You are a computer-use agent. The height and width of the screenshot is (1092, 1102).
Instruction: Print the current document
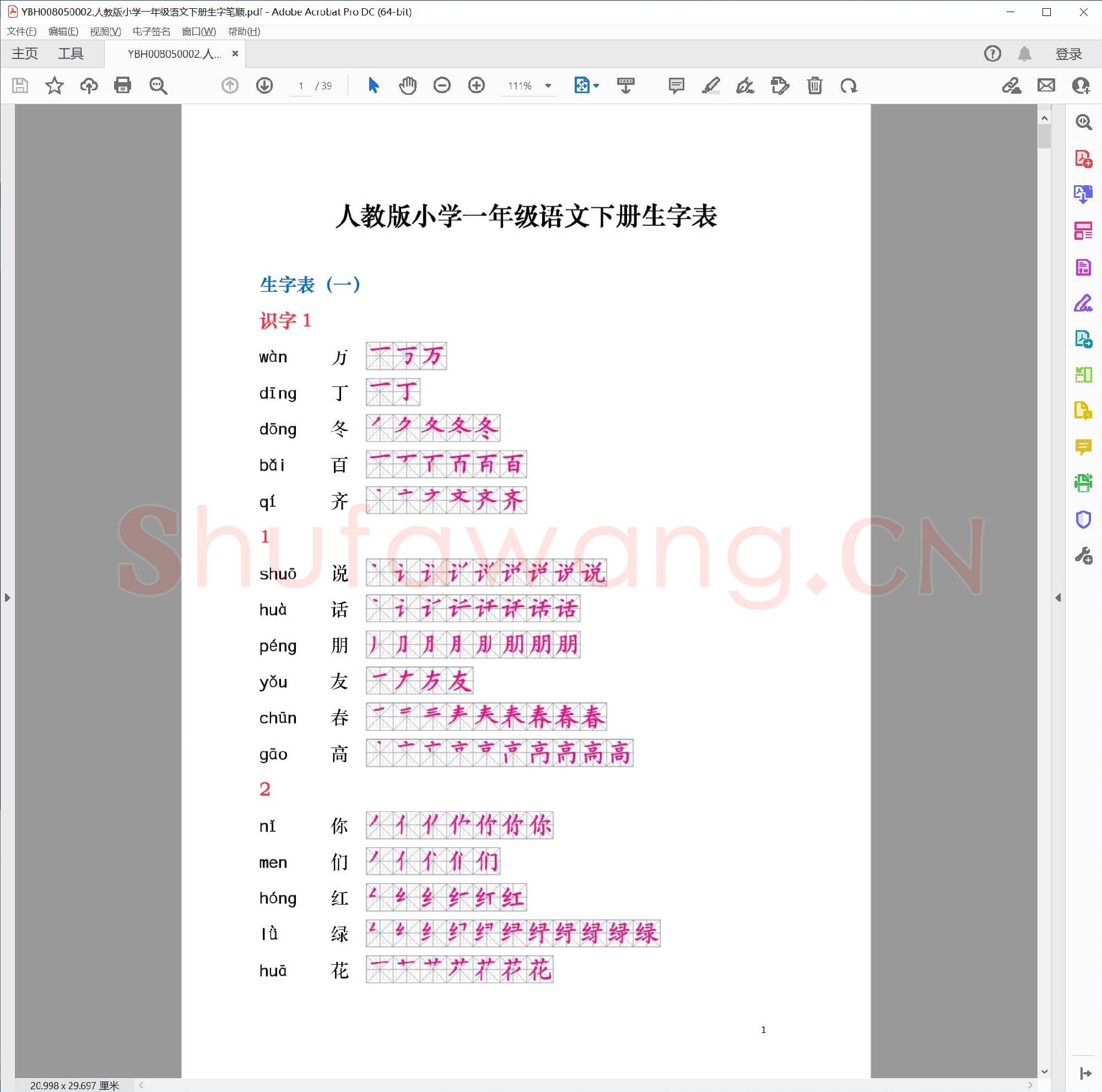tap(123, 85)
